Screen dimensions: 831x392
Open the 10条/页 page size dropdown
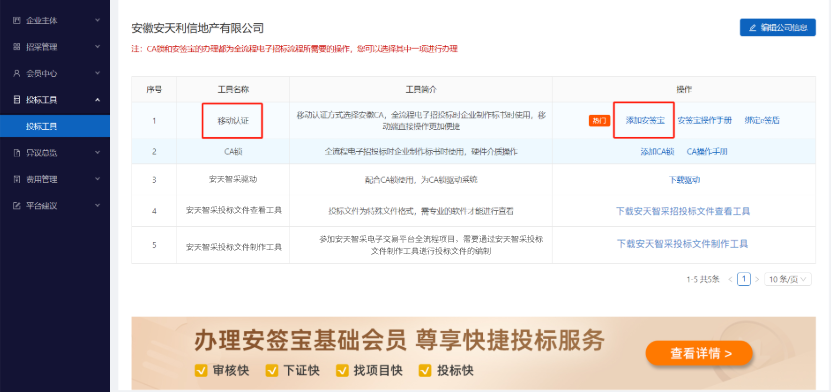pos(788,279)
